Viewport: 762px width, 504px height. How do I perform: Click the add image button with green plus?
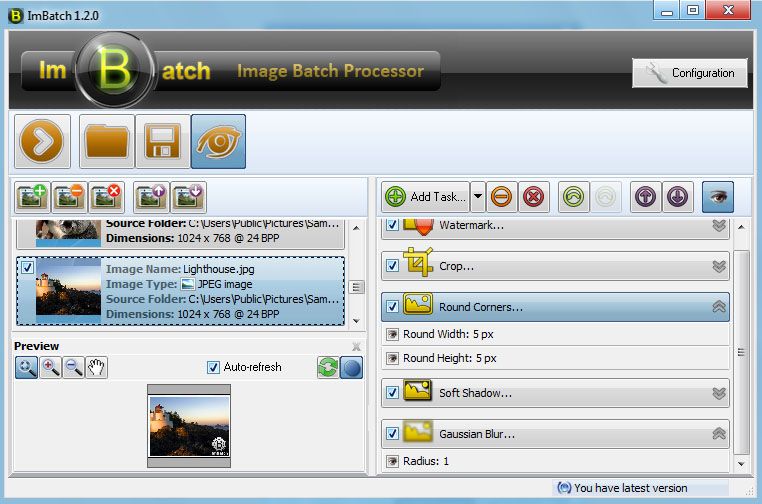pyautogui.click(x=32, y=196)
